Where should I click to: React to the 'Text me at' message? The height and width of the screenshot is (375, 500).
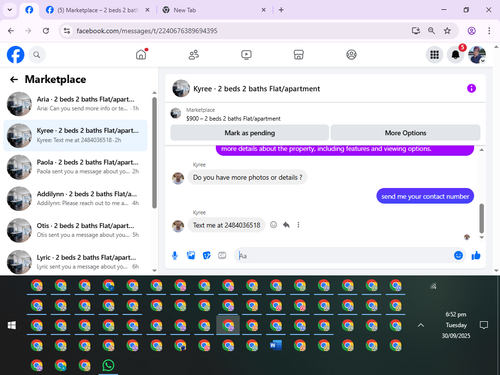[273, 225]
